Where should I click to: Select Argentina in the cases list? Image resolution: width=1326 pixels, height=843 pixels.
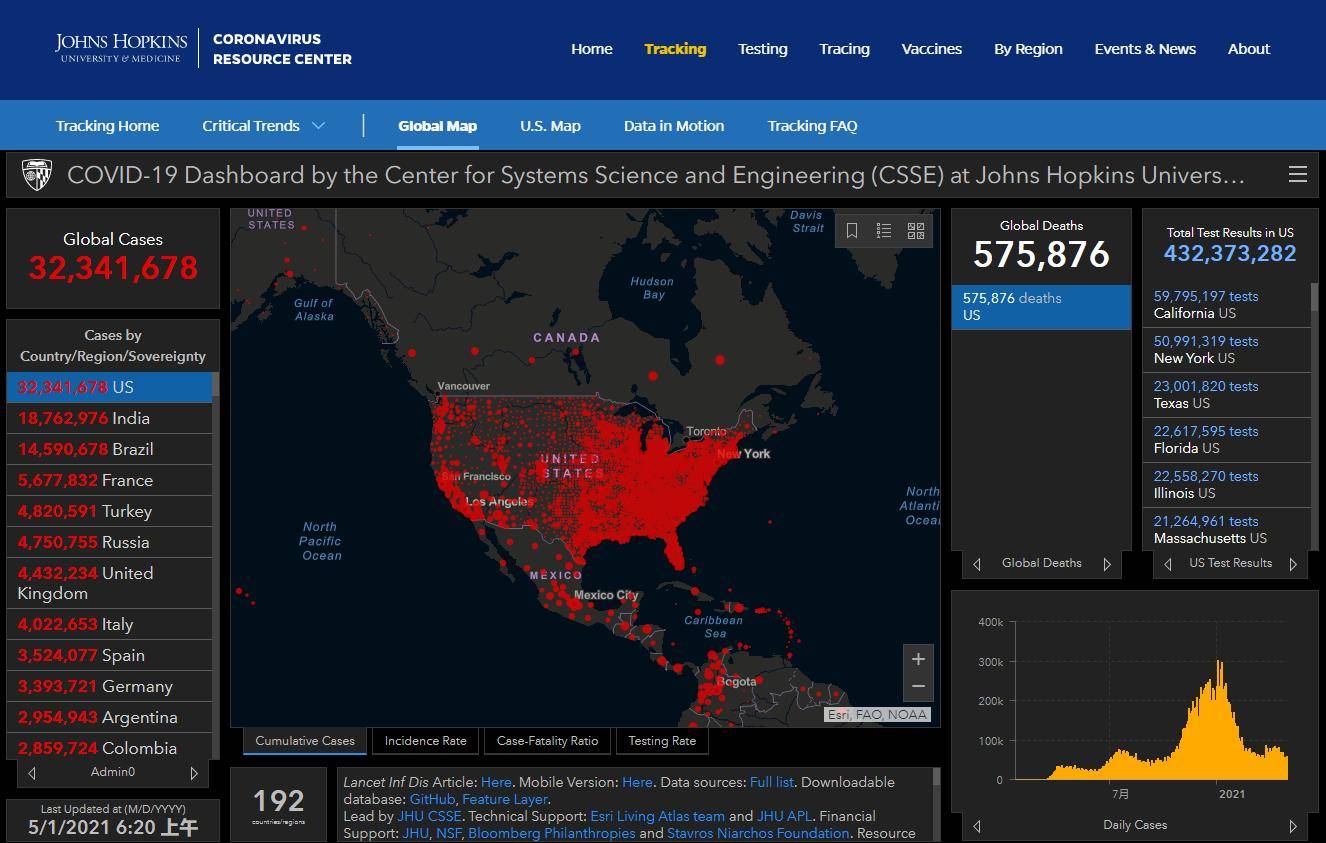pos(109,717)
